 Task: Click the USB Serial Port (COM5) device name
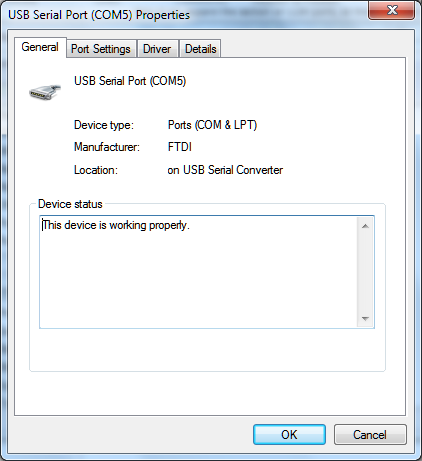point(130,81)
